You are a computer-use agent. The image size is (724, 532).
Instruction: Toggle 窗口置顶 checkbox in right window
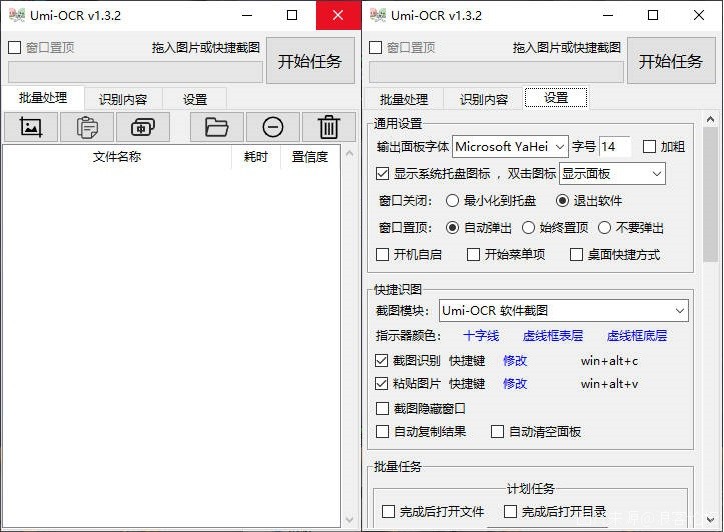(375, 47)
